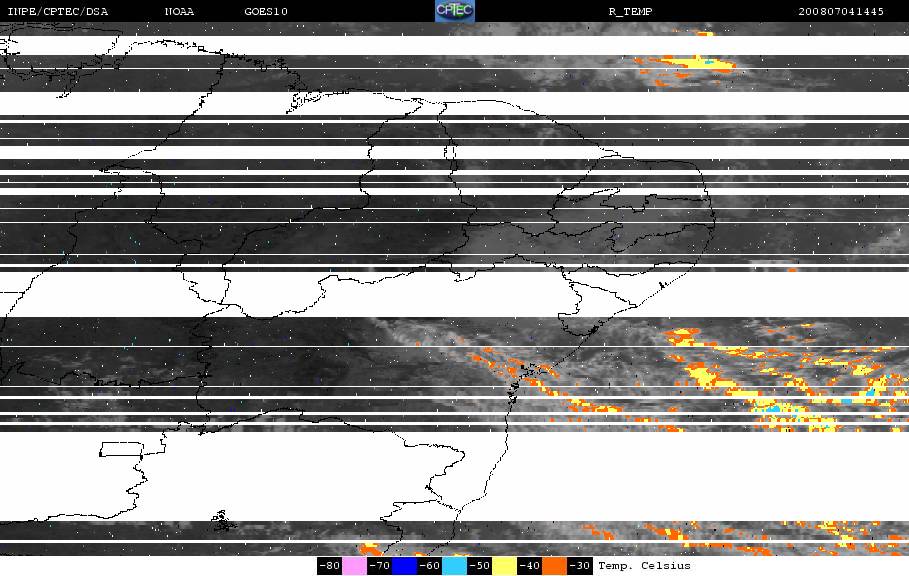Click the small rectangular outline on the map
Image resolution: width=909 pixels, height=576 pixels.
(122, 449)
